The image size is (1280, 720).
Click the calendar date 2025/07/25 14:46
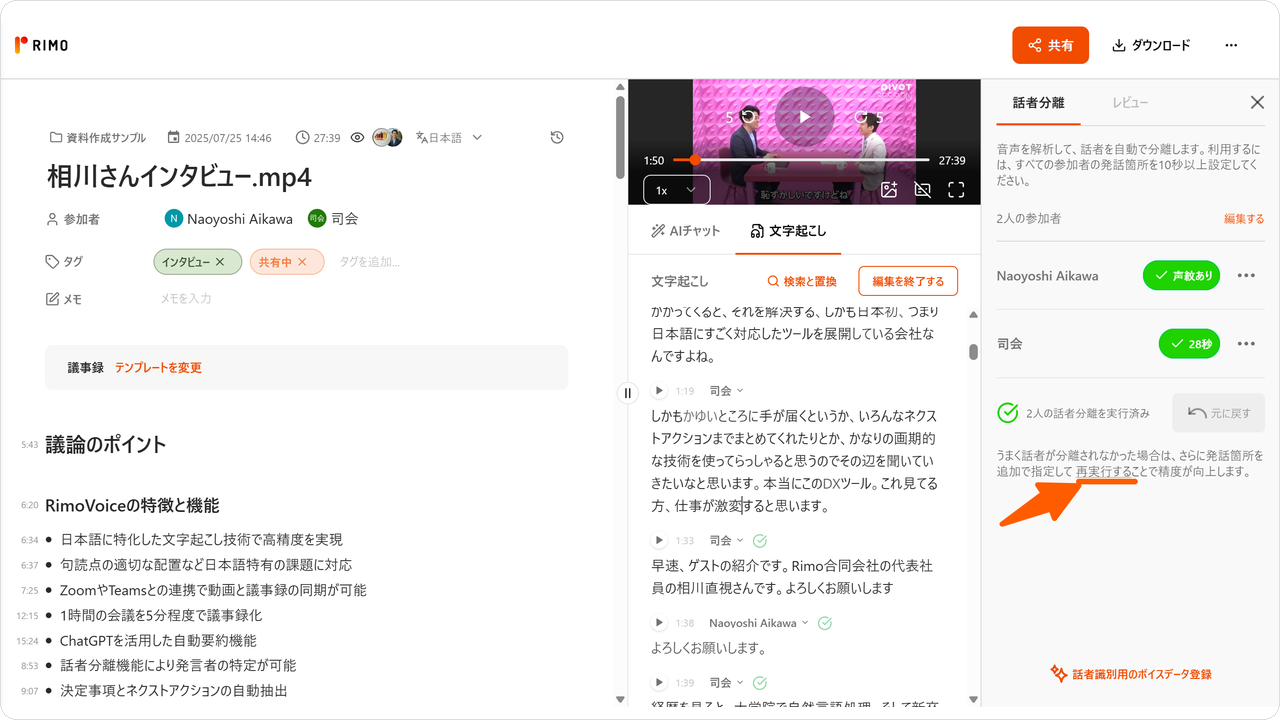point(219,137)
